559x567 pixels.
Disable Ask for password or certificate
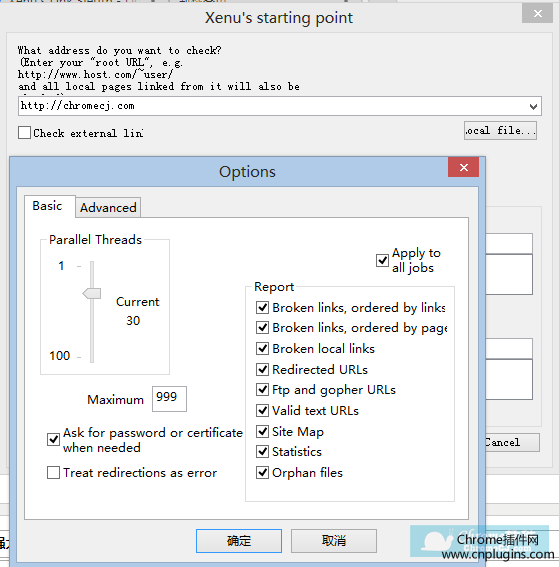point(54,440)
